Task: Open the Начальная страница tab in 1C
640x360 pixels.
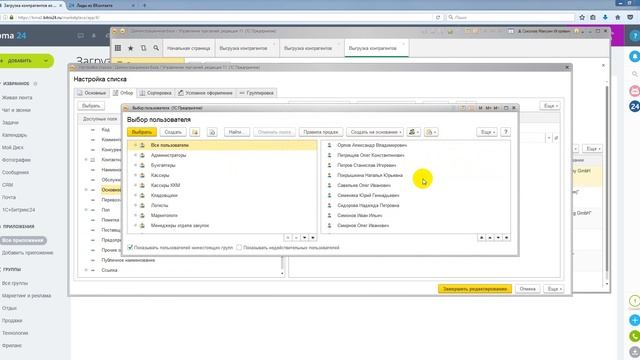Action: coord(189,48)
